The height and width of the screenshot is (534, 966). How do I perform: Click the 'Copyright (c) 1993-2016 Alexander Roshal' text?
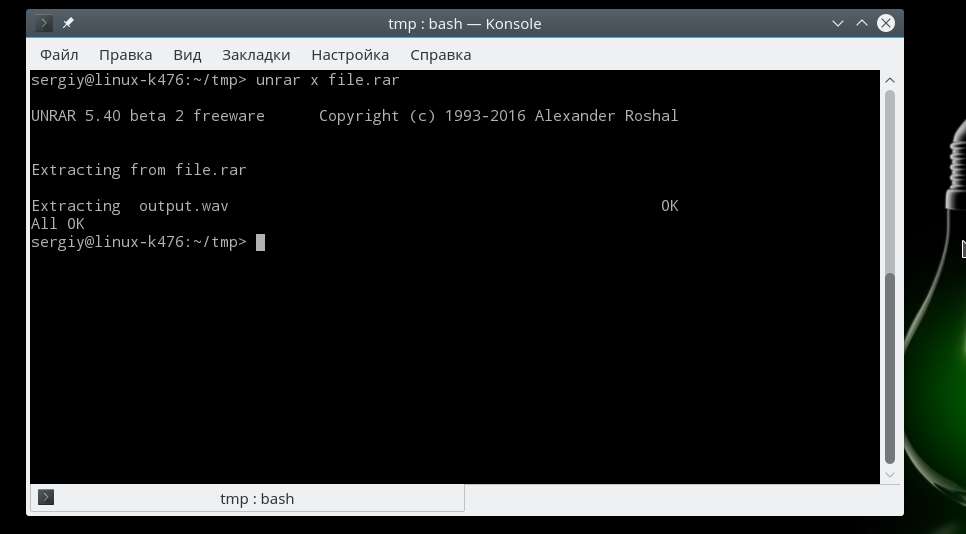coord(498,116)
